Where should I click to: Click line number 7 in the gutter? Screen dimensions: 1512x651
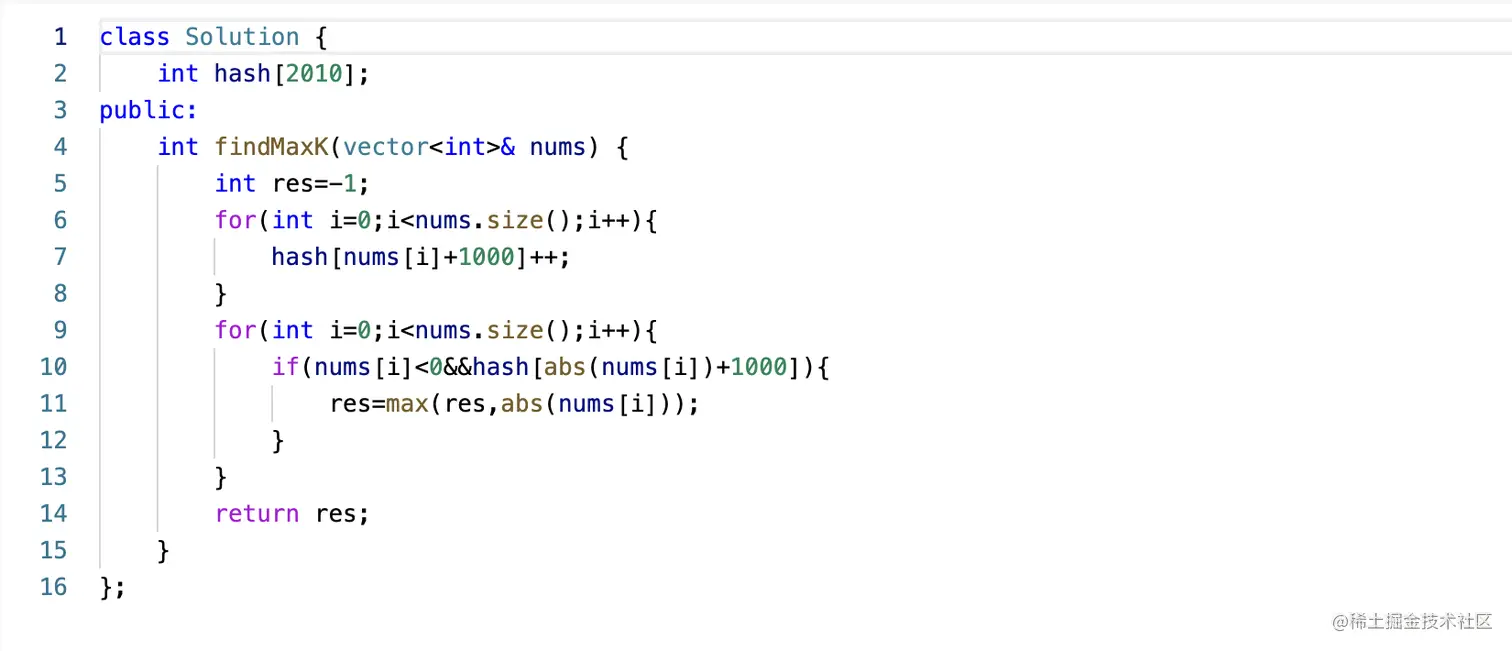click(x=60, y=257)
